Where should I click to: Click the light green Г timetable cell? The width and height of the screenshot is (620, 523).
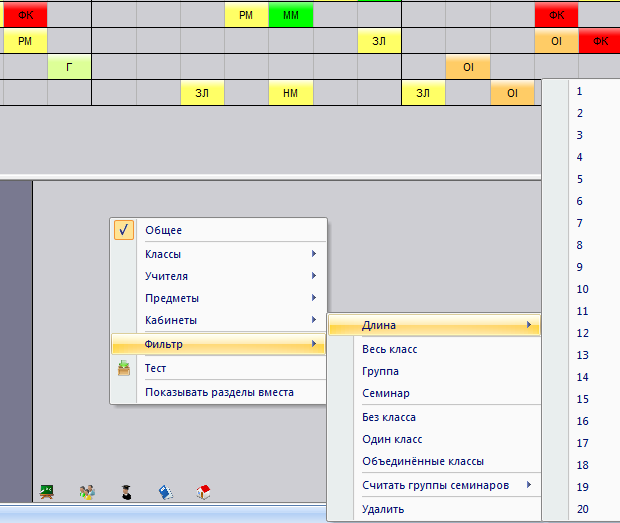coord(69,67)
